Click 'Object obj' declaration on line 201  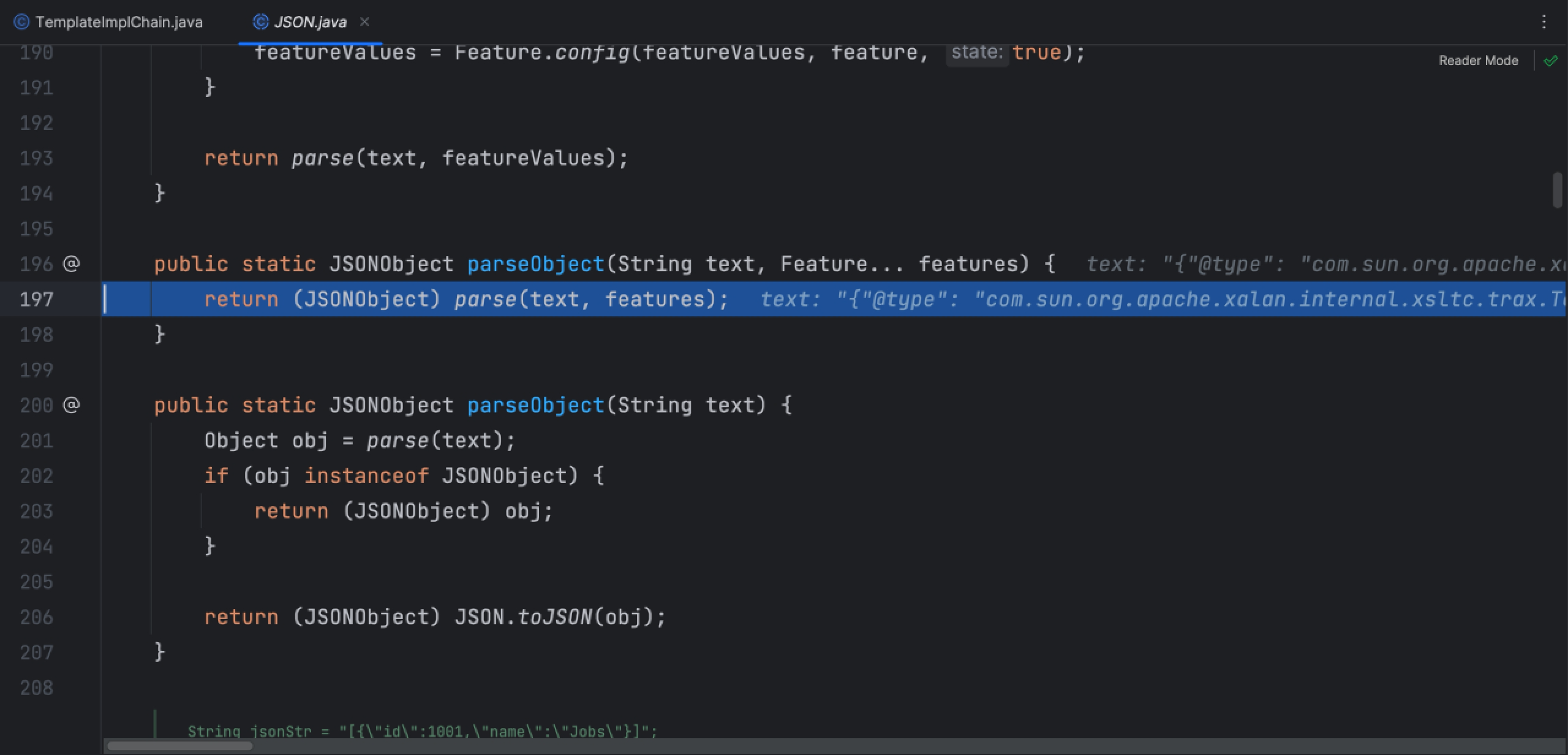point(265,441)
